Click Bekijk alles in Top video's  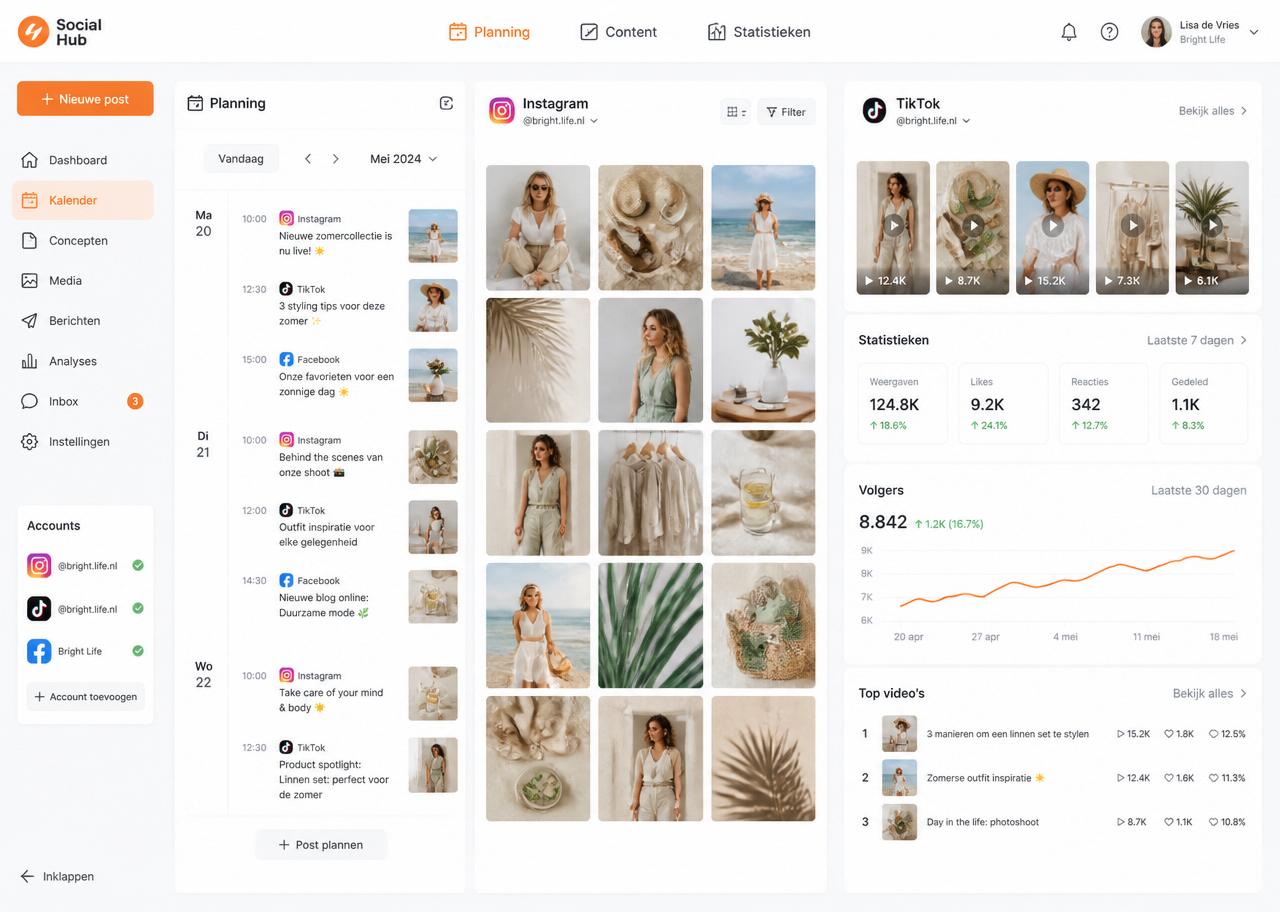[1210, 693]
